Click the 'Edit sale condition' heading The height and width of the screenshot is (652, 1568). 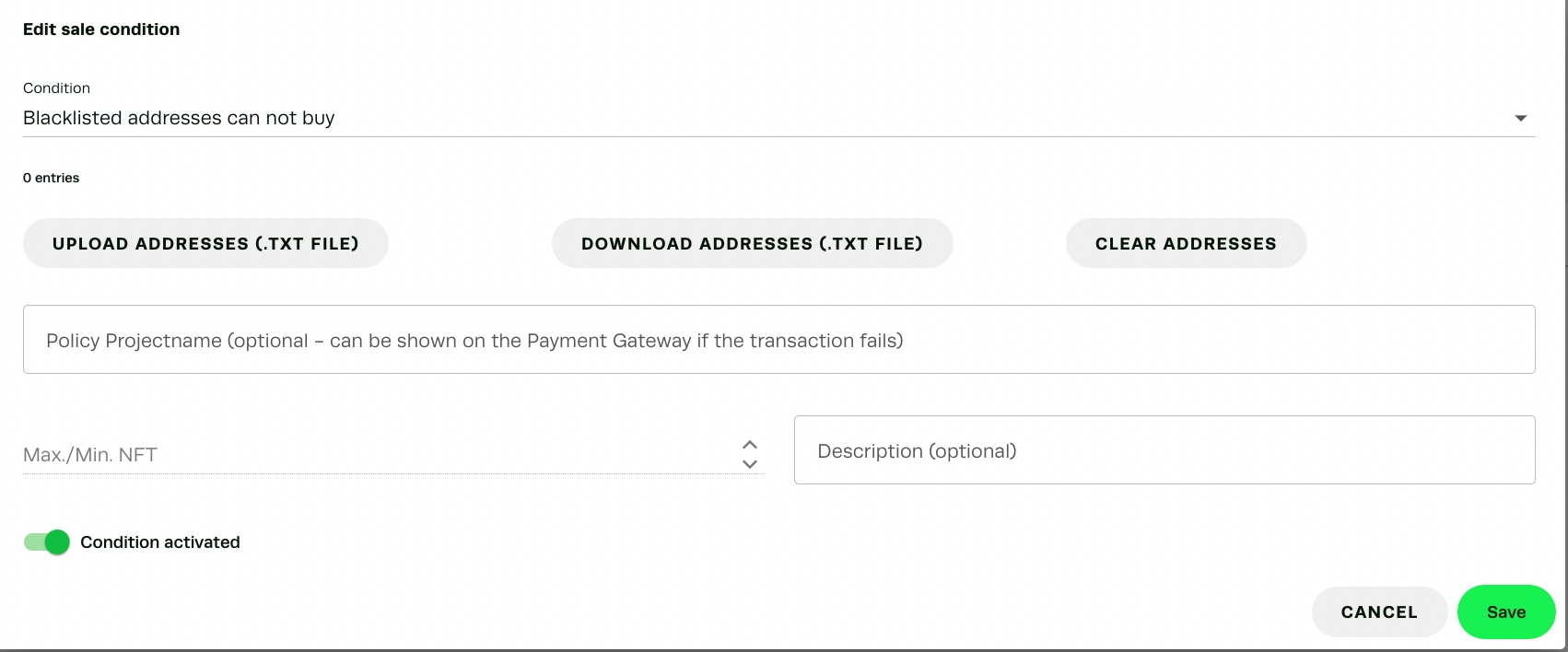pyautogui.click(x=101, y=29)
